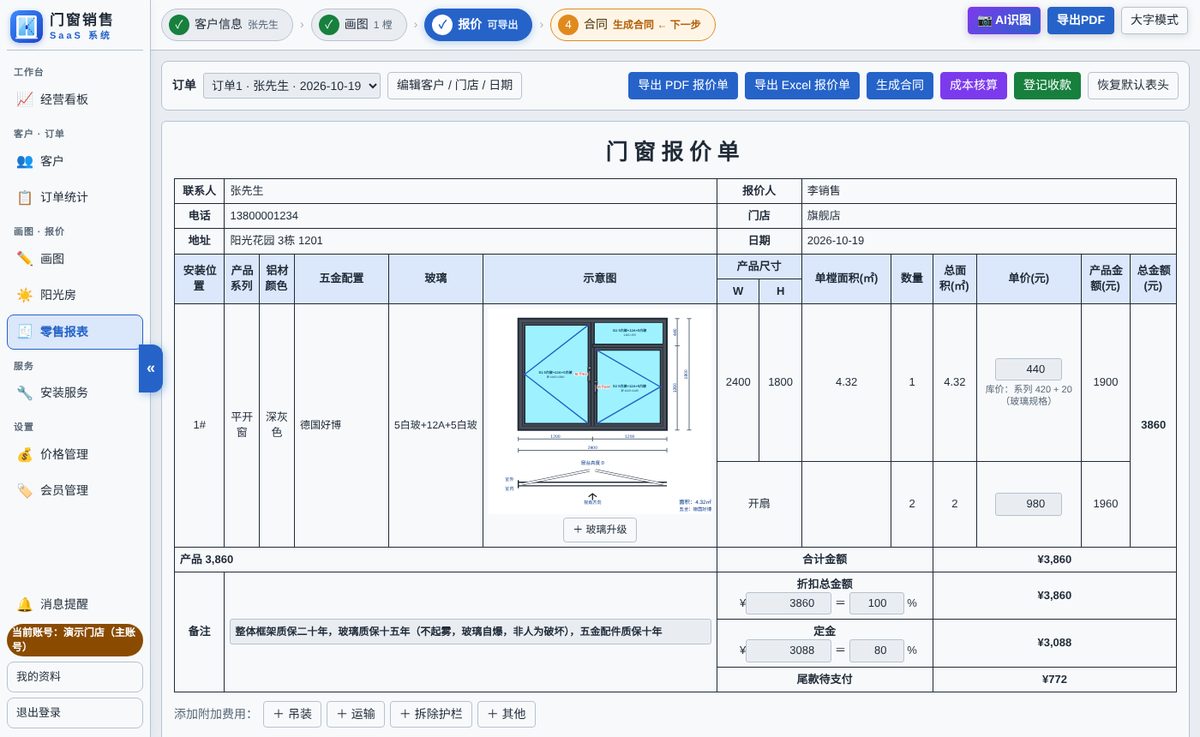Click the phone number 13800001234 cell
The image size is (1200, 737).
click(470, 216)
